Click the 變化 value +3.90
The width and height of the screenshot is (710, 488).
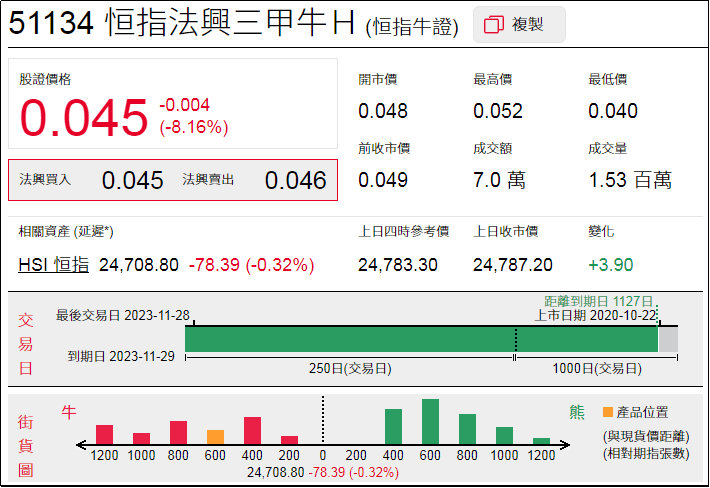pyautogui.click(x=610, y=265)
